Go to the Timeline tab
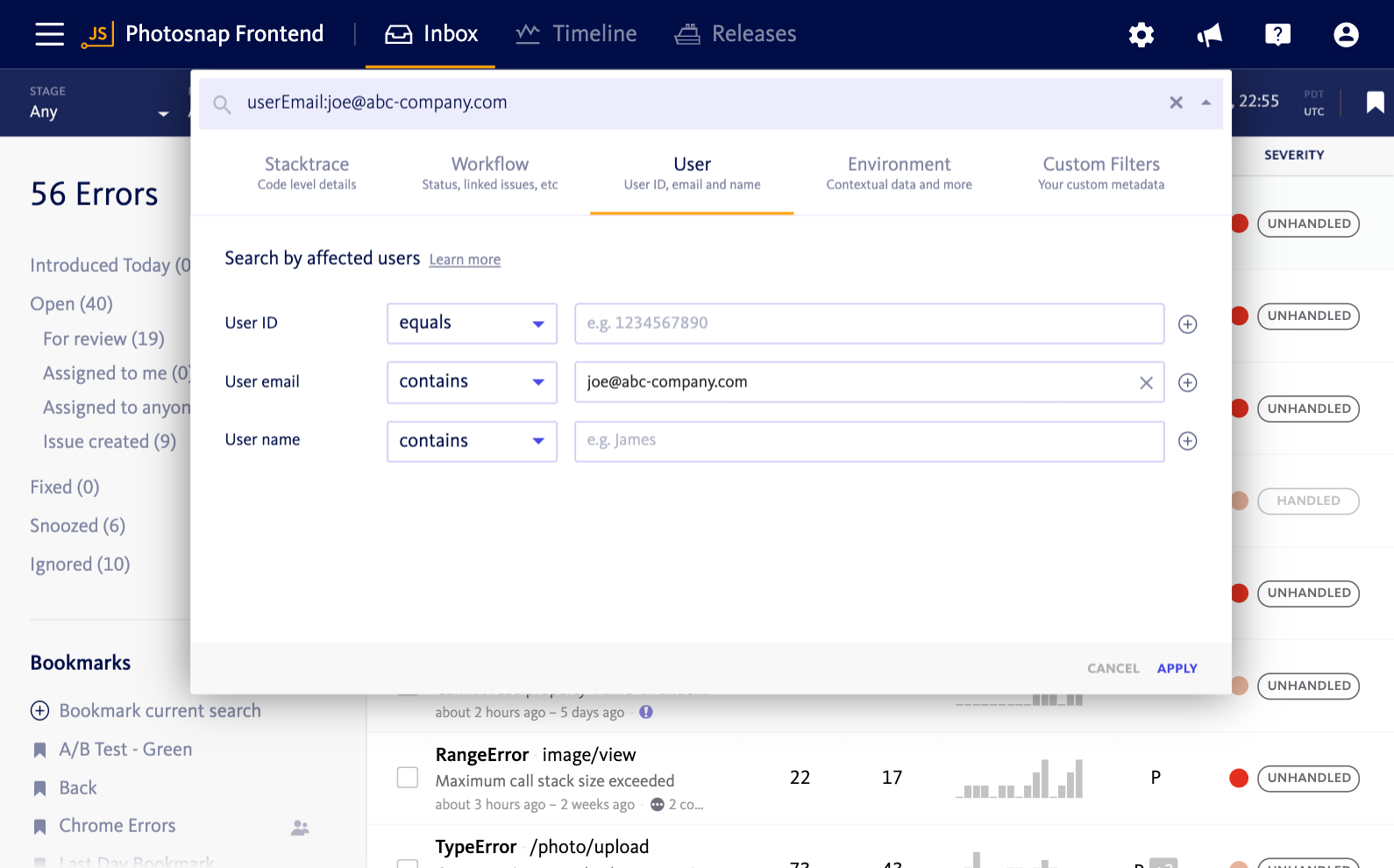 [x=576, y=34]
